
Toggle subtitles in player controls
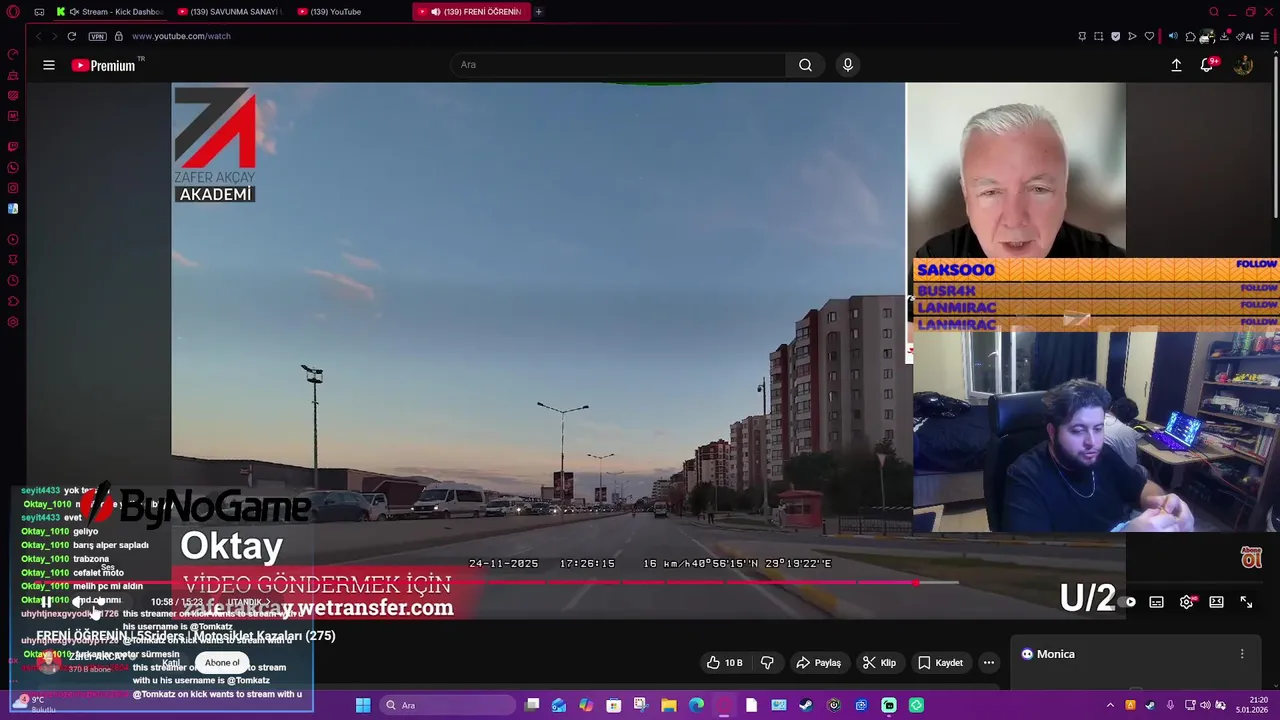tap(1157, 602)
